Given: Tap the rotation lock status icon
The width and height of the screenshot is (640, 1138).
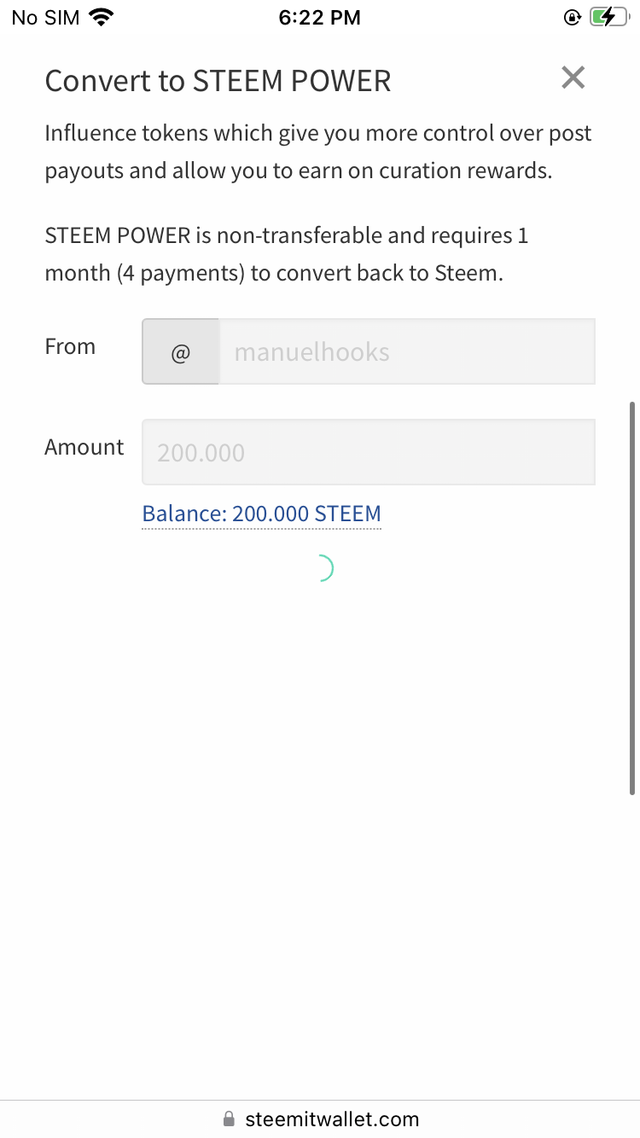Looking at the screenshot, I should [x=572, y=17].
